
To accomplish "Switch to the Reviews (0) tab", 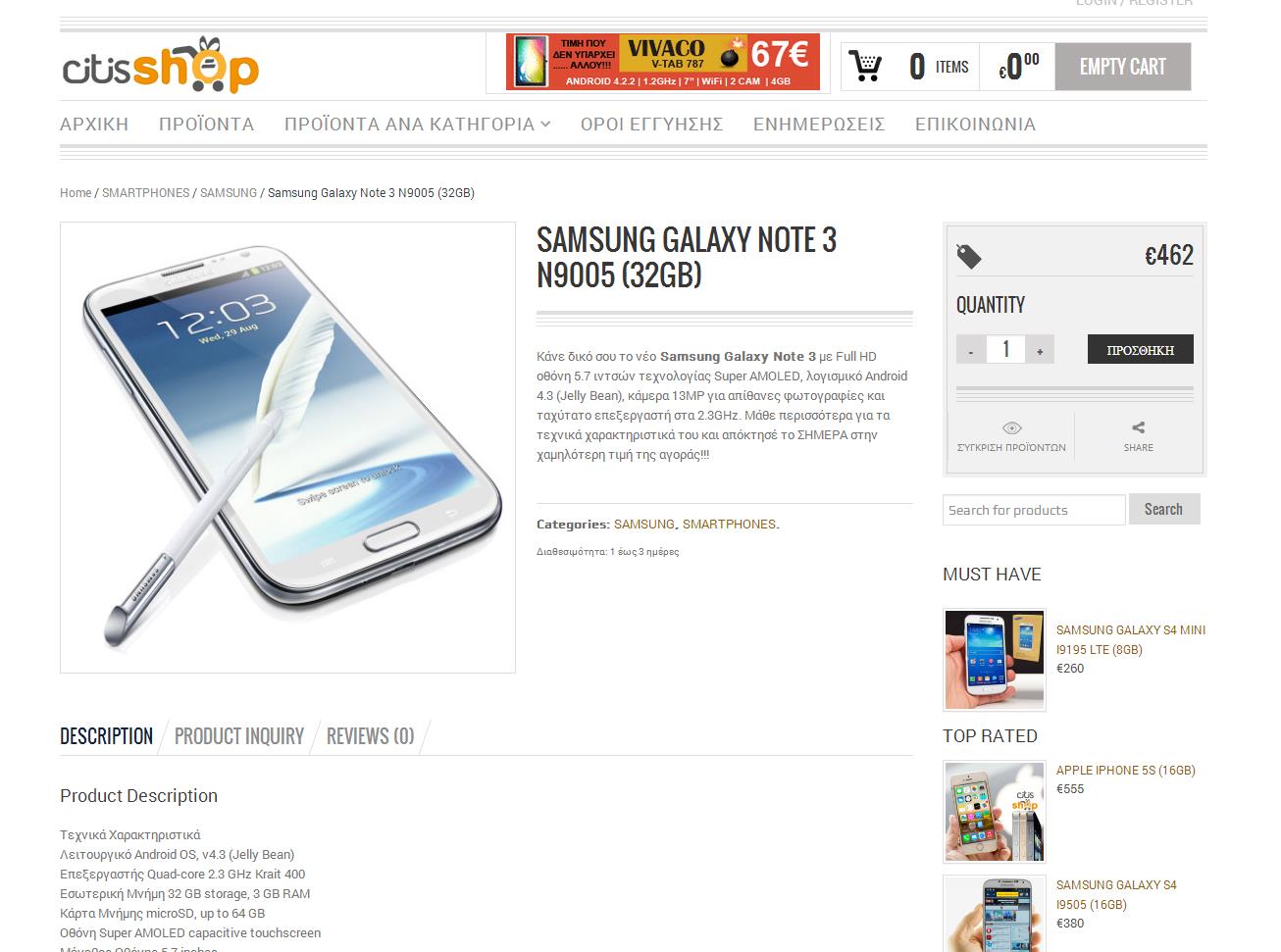I will point(370,736).
